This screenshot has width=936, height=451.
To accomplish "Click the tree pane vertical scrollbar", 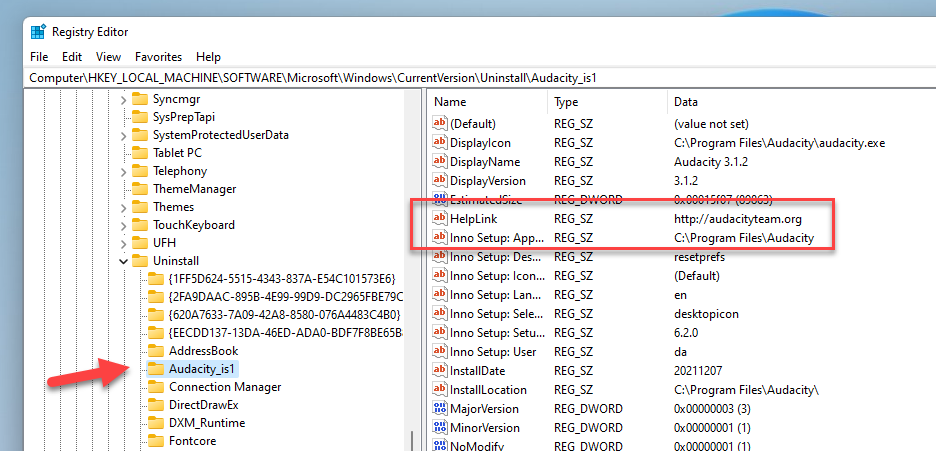I will coord(412,270).
